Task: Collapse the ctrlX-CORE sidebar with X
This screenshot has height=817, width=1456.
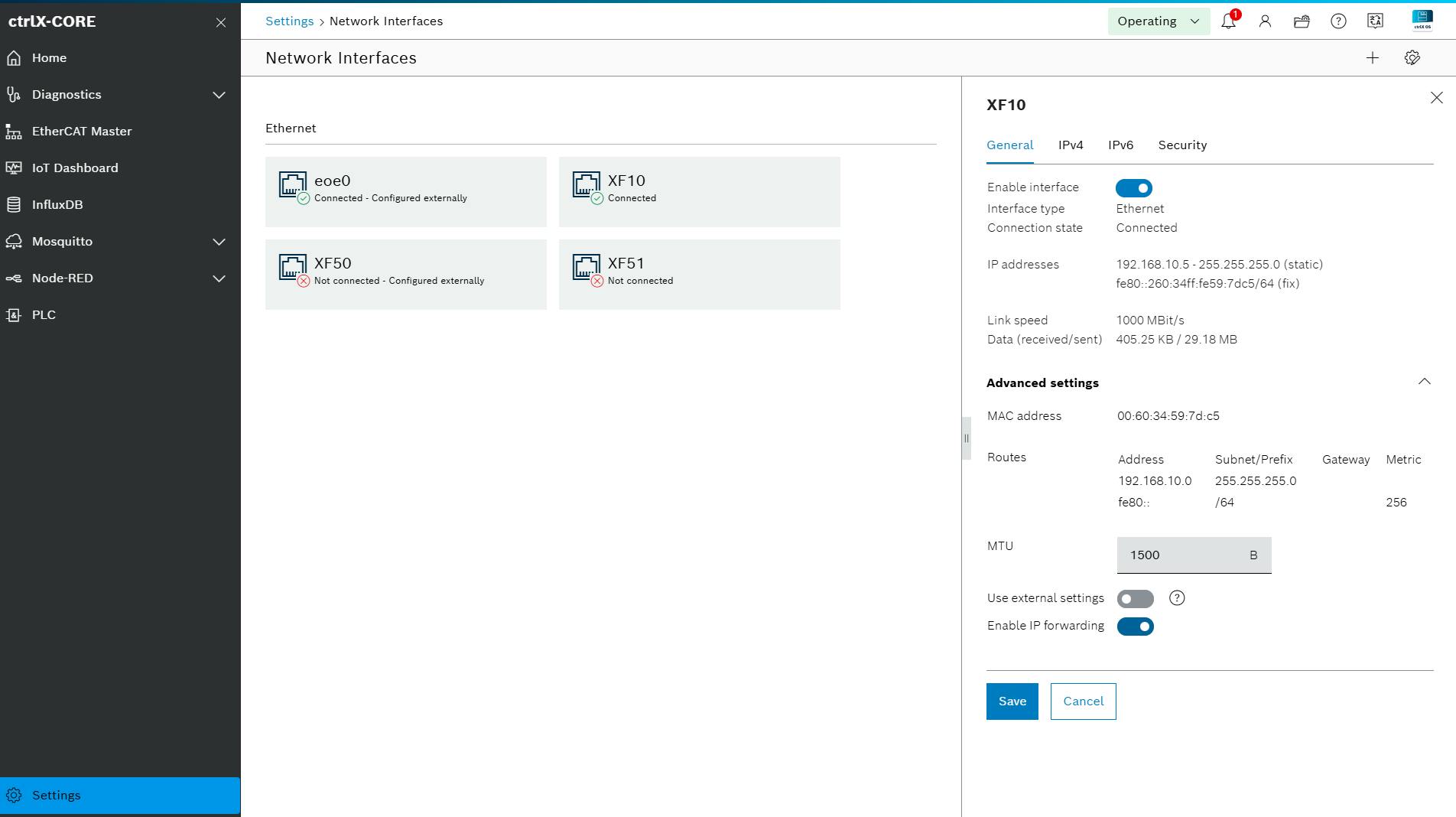Action: pos(221,22)
